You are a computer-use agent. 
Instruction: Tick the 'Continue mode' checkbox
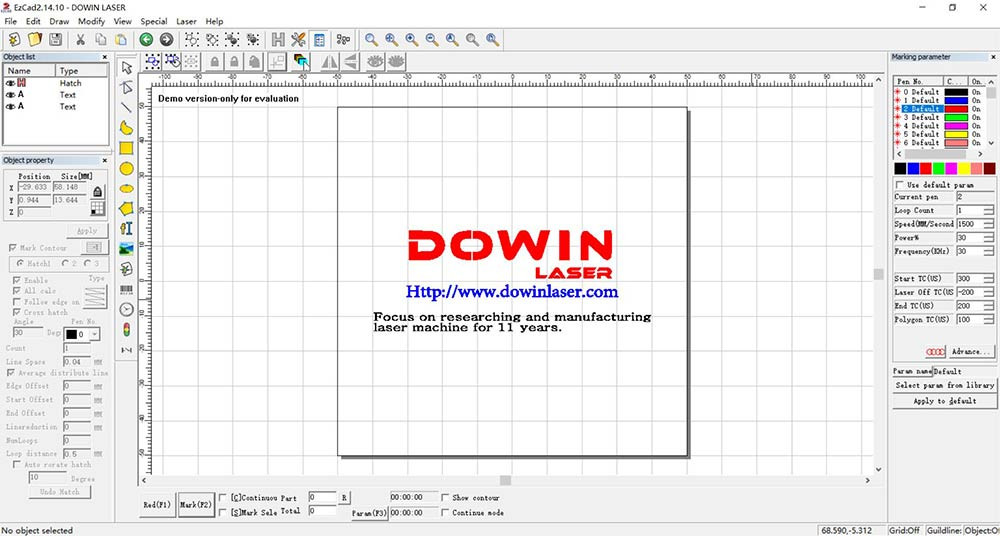(x=446, y=512)
